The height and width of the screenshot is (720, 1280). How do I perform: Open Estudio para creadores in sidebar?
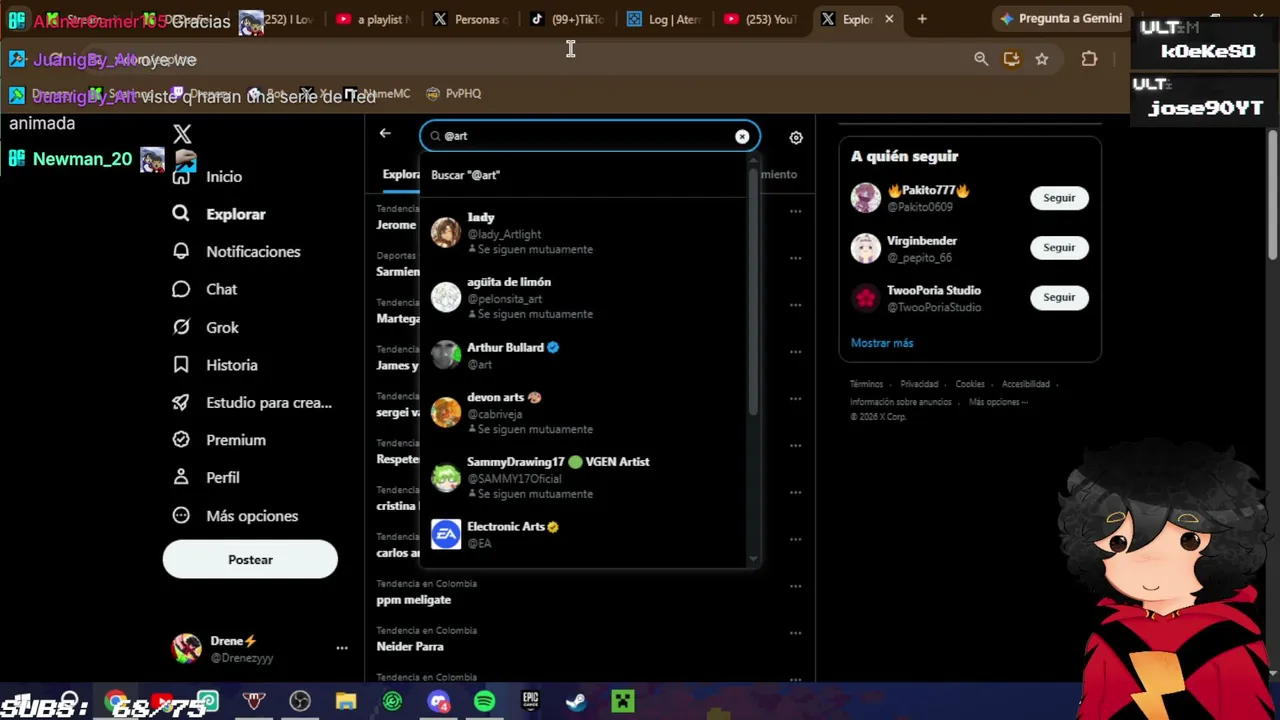click(x=252, y=403)
